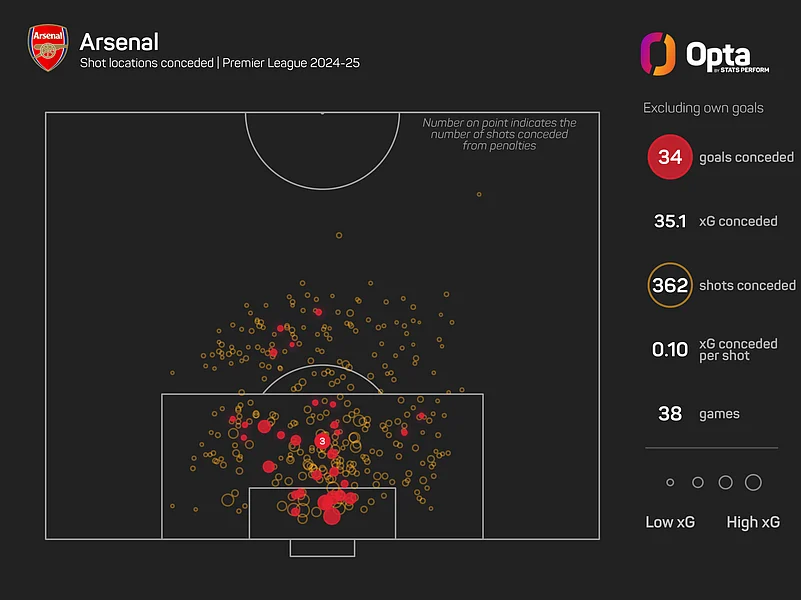
Task: Click the 35.1 xG conceded value
Action: click(x=670, y=221)
